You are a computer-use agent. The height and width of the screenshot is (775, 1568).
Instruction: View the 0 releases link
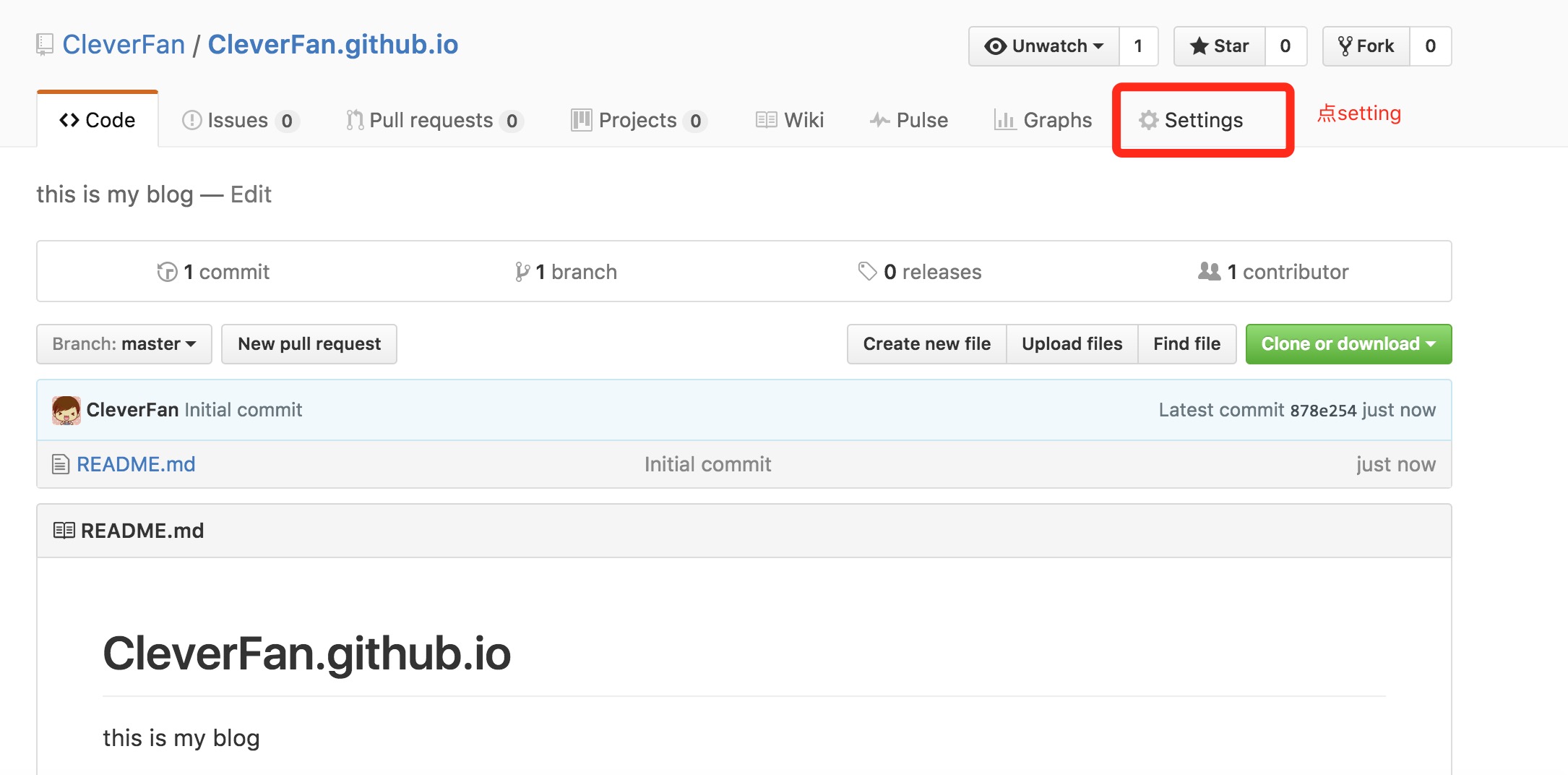920,272
